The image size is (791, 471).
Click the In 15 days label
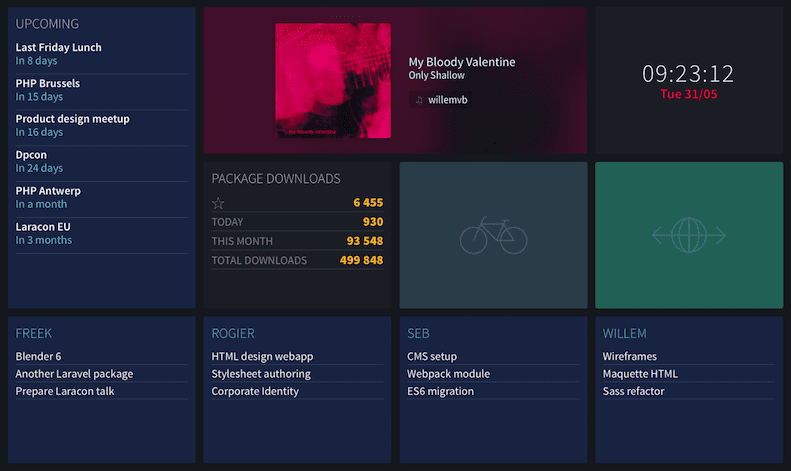tap(39, 97)
